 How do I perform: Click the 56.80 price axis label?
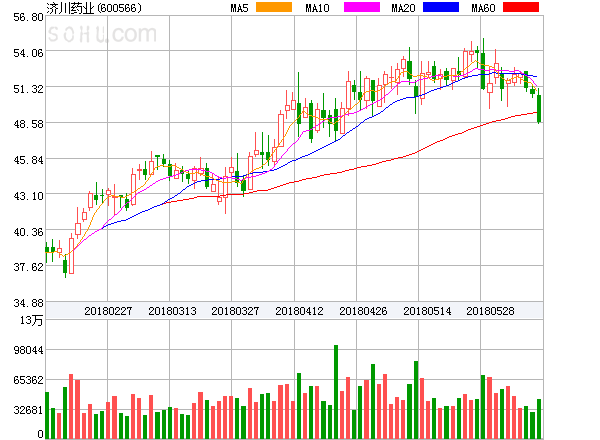(x=28, y=17)
